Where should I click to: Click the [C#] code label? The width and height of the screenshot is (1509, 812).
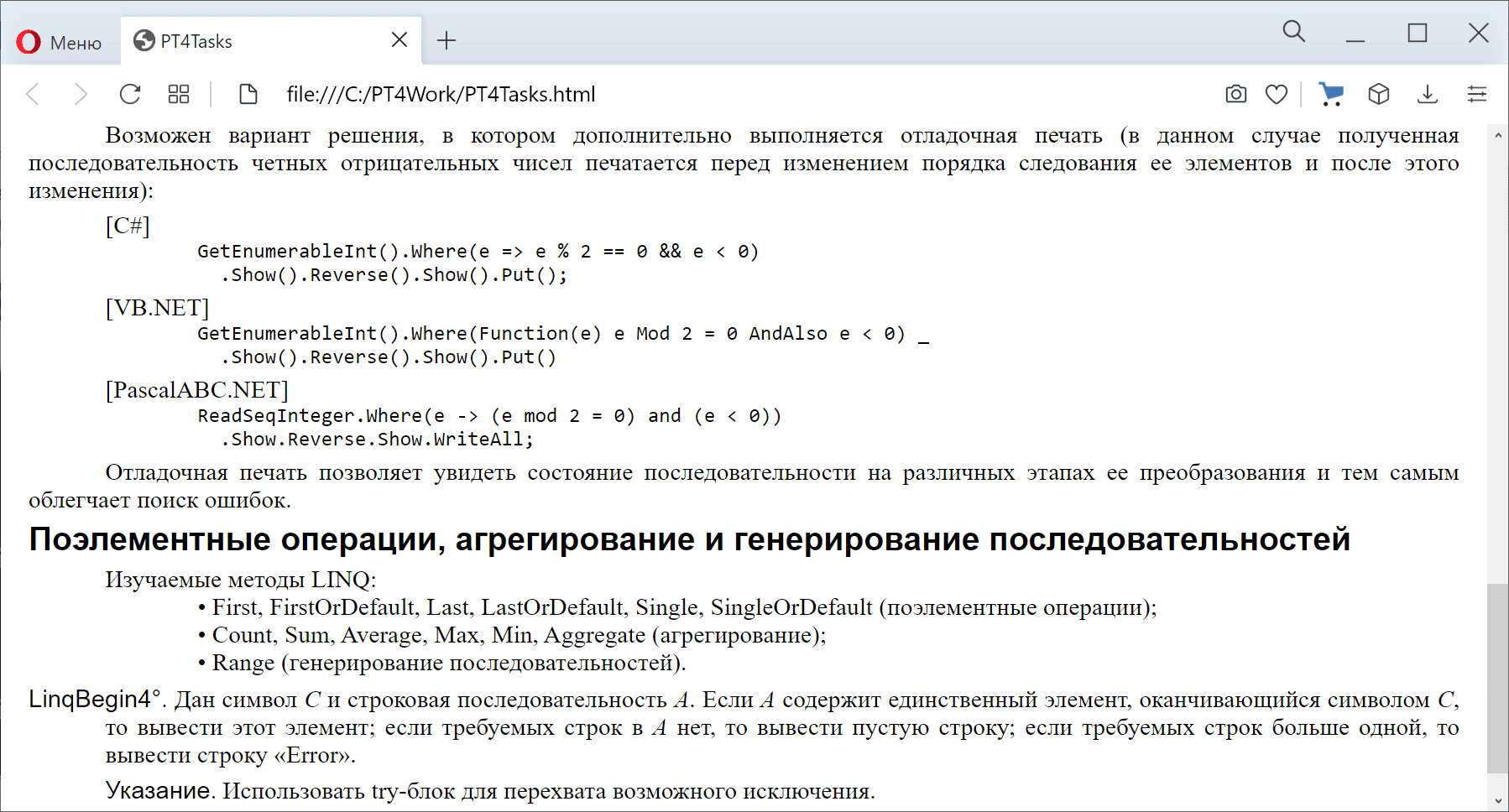click(x=128, y=226)
